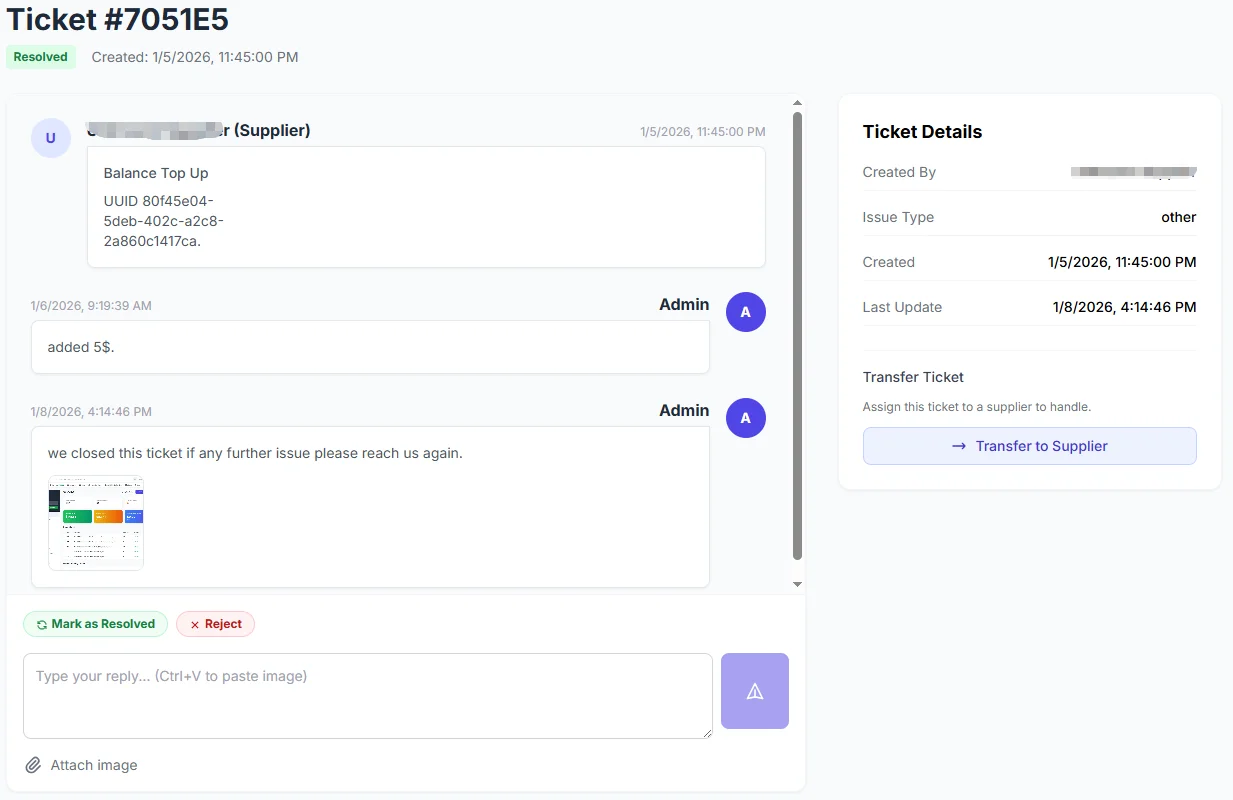
Task: Focus the "Type your reply" text box
Action: (367, 695)
